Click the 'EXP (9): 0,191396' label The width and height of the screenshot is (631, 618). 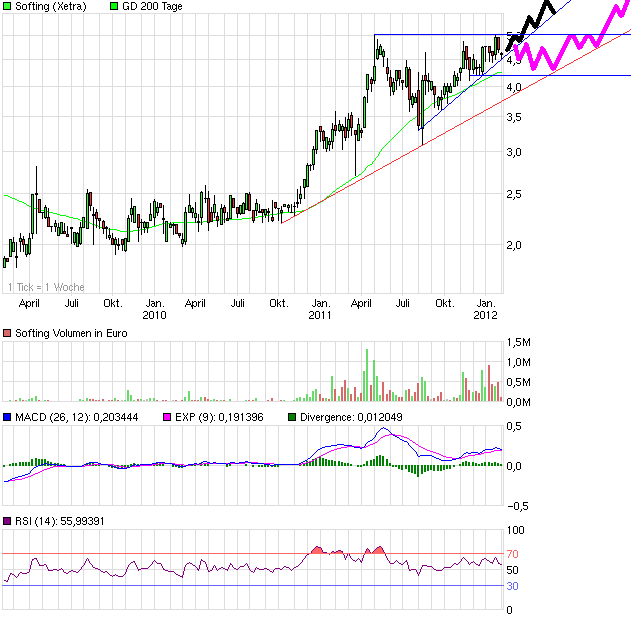tap(219, 417)
